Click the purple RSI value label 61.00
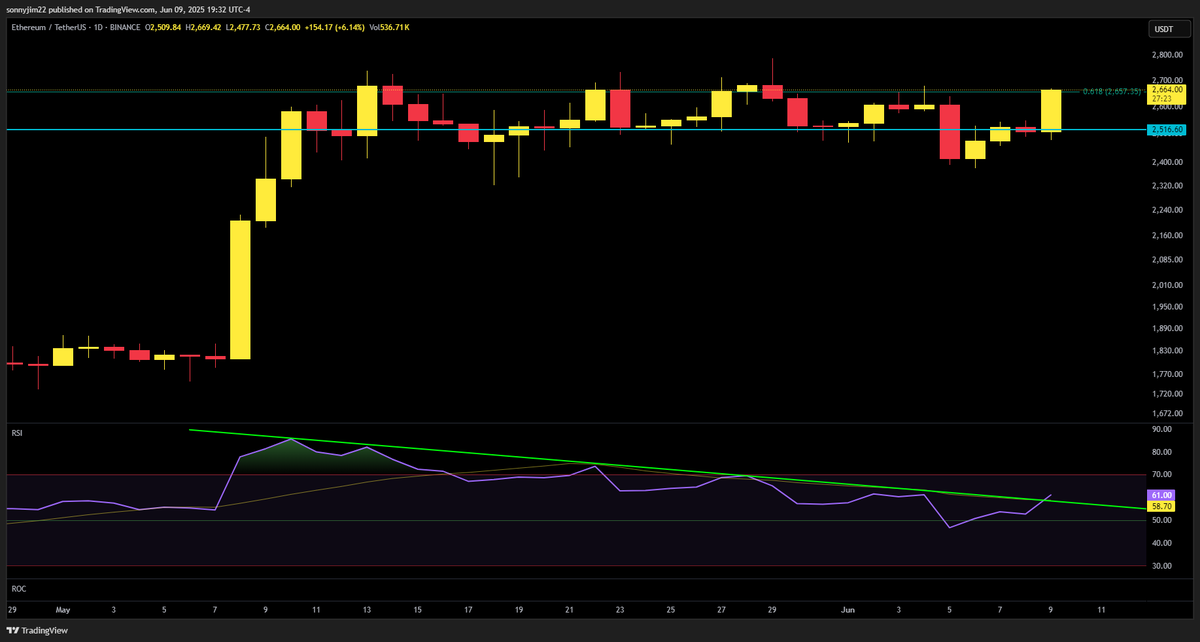The image size is (1200, 642). click(x=1162, y=495)
